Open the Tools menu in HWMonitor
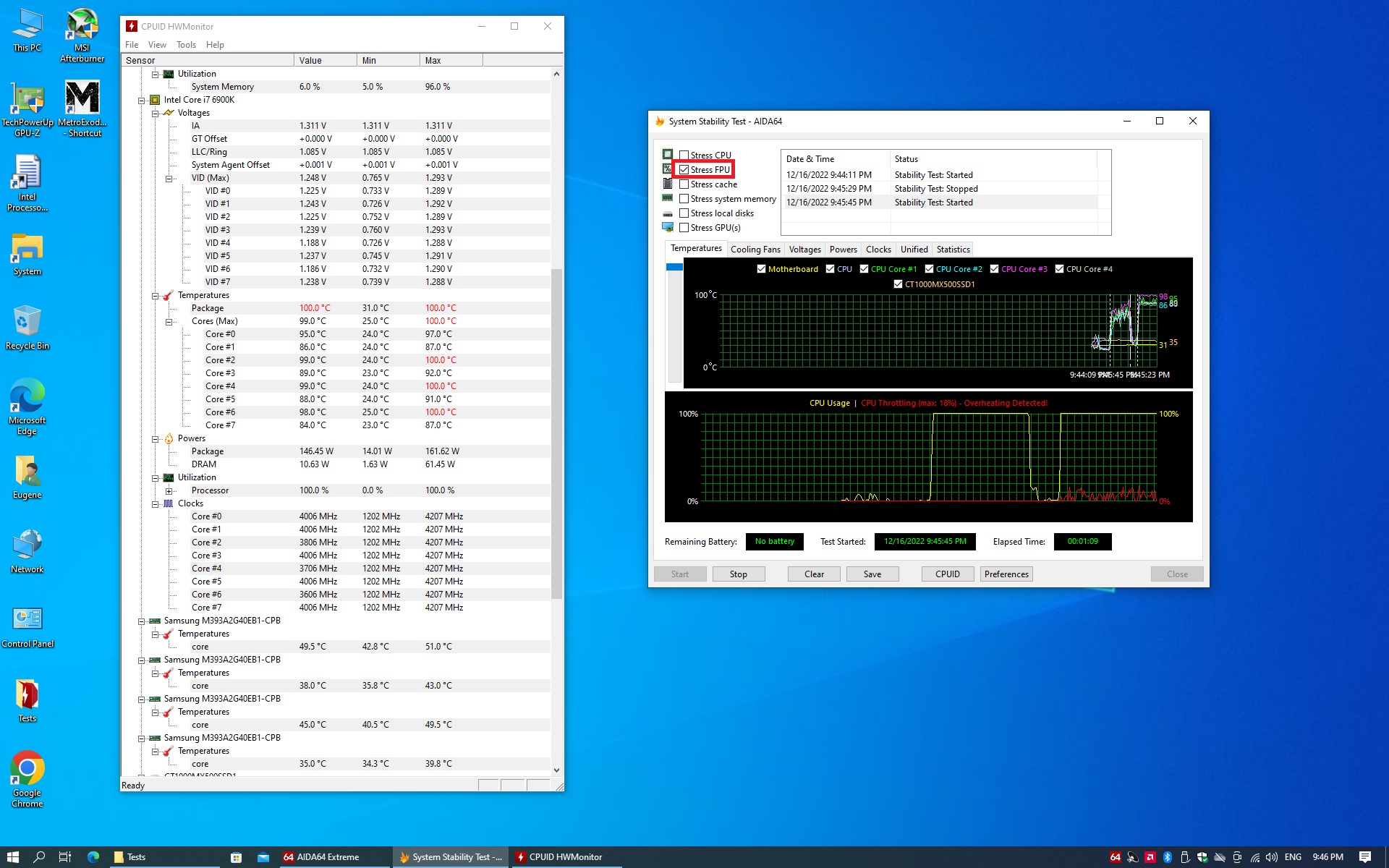Viewport: 1389px width, 868px height. (x=186, y=45)
